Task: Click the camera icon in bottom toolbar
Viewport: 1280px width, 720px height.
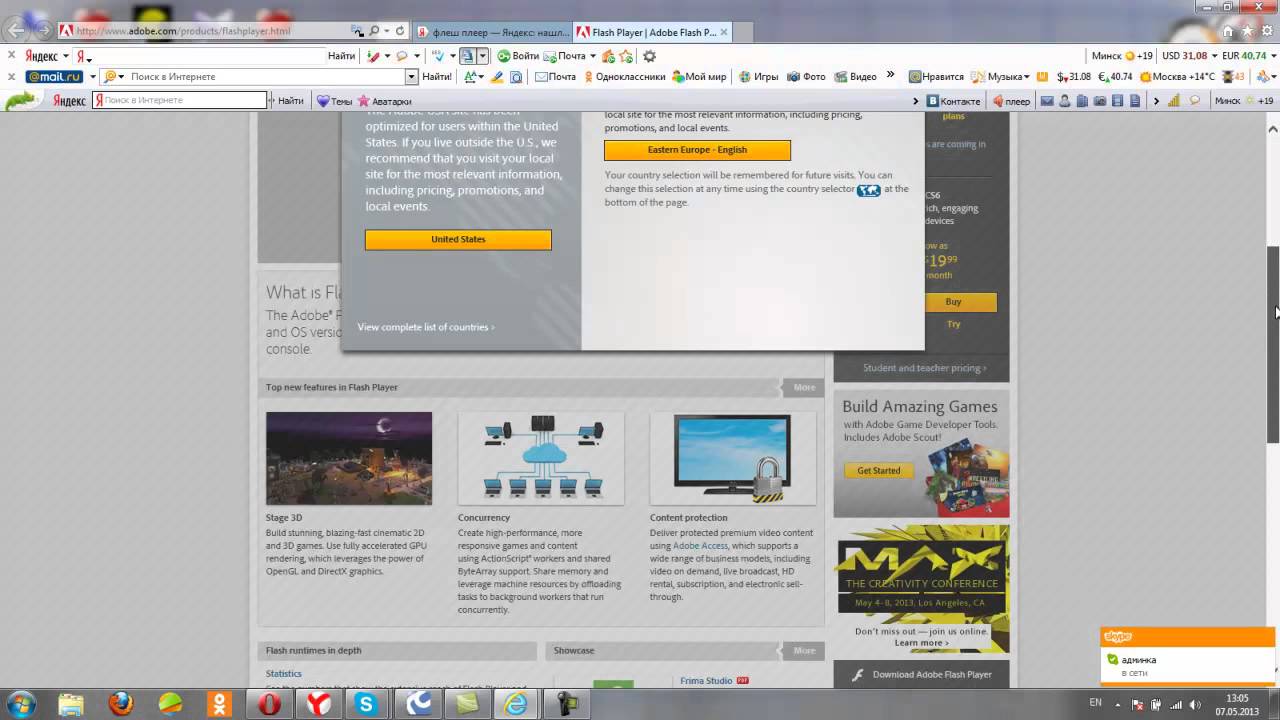Action: point(1100,100)
